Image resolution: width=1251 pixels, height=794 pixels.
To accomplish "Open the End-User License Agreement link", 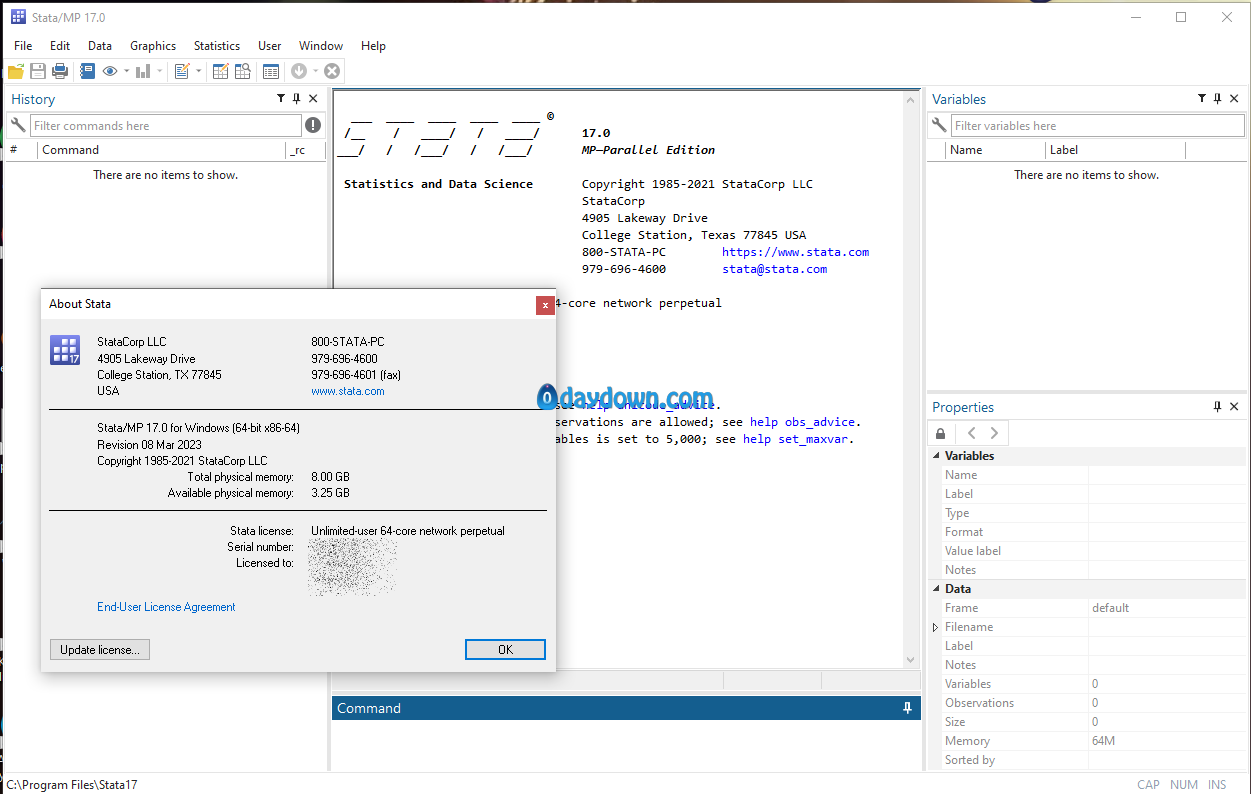I will pos(166,607).
